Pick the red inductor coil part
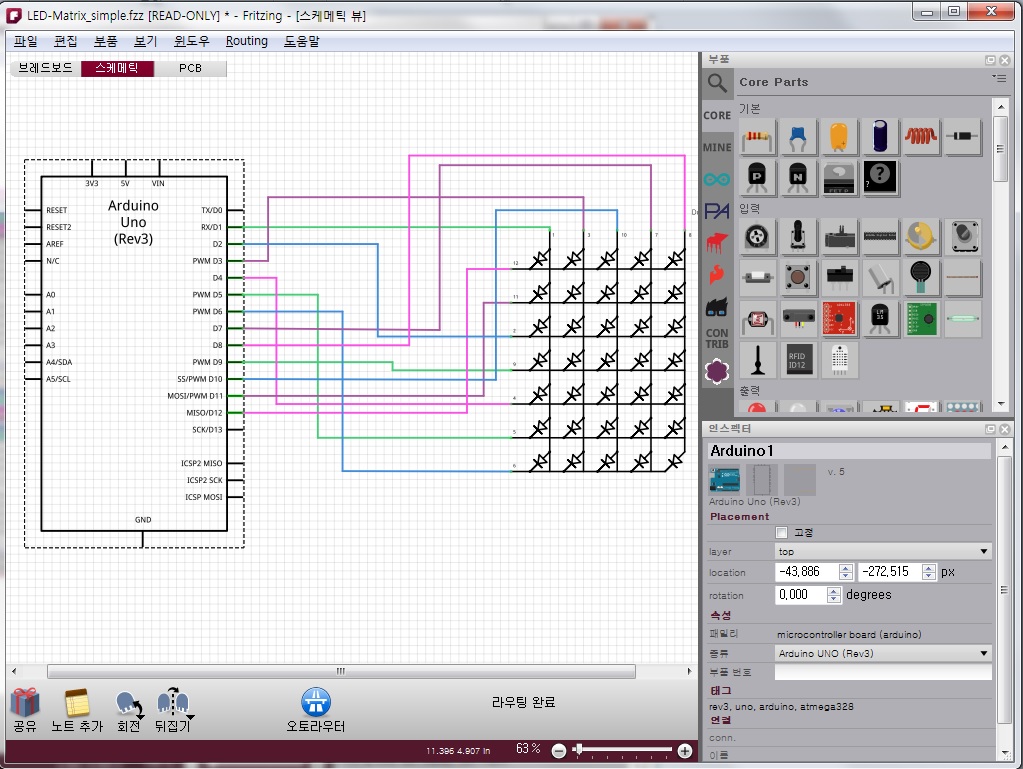Image resolution: width=1023 pixels, height=769 pixels. point(921,137)
